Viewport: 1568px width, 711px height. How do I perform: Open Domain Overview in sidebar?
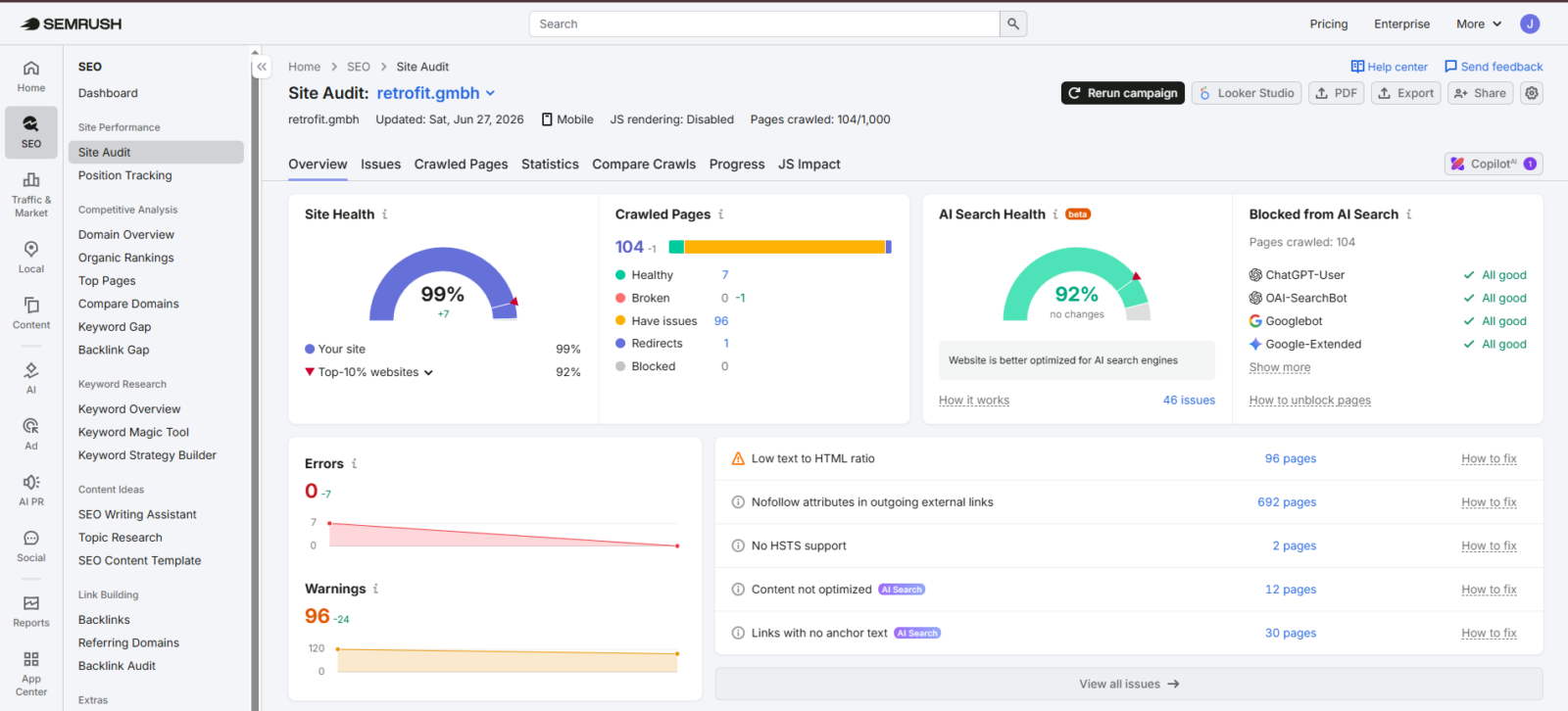[x=126, y=235]
